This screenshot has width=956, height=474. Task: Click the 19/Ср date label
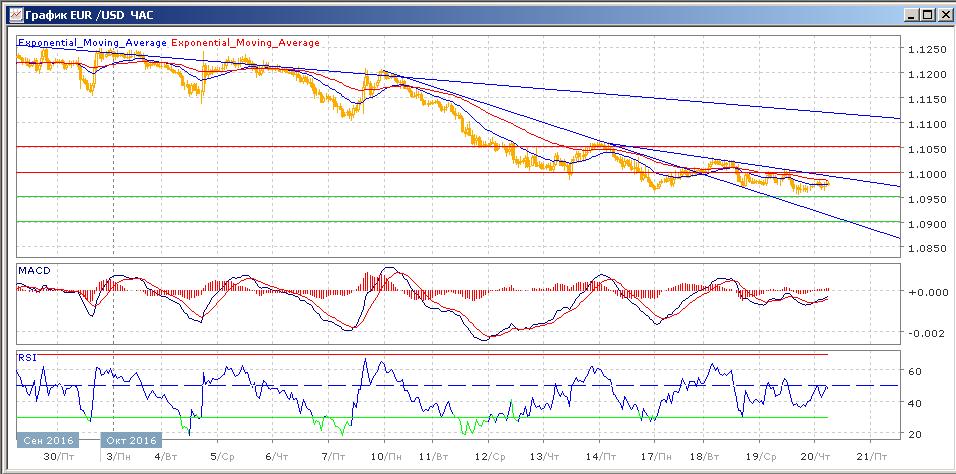point(760,456)
